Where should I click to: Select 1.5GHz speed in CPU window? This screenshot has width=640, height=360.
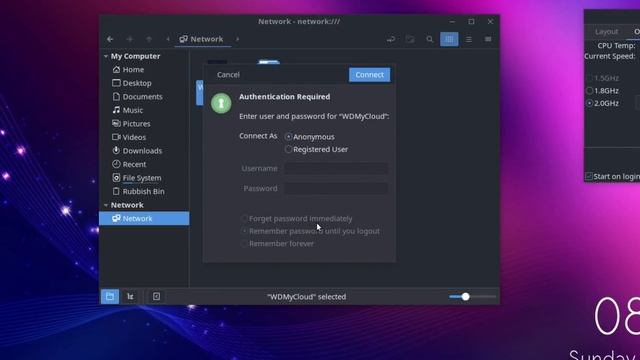[x=602, y=78]
